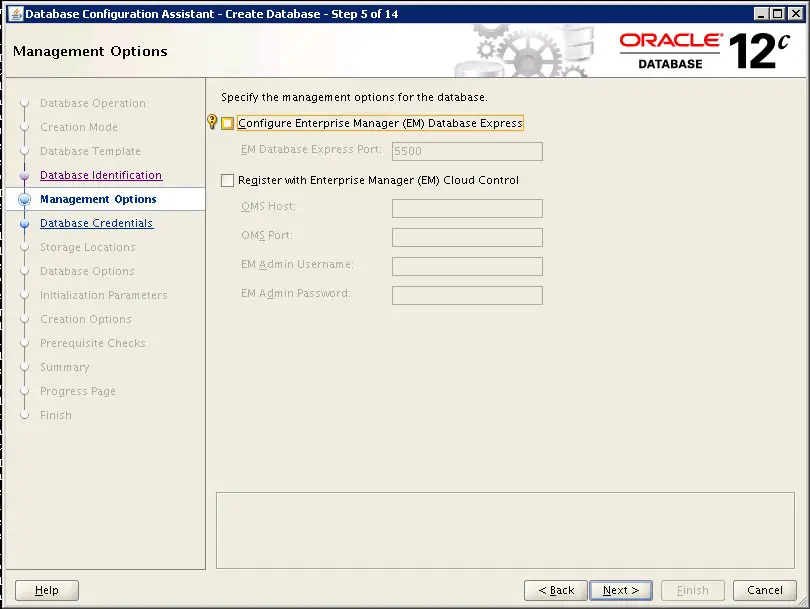Click the Storage Locations step label
Viewport: 810px width, 609px height.
click(88, 247)
